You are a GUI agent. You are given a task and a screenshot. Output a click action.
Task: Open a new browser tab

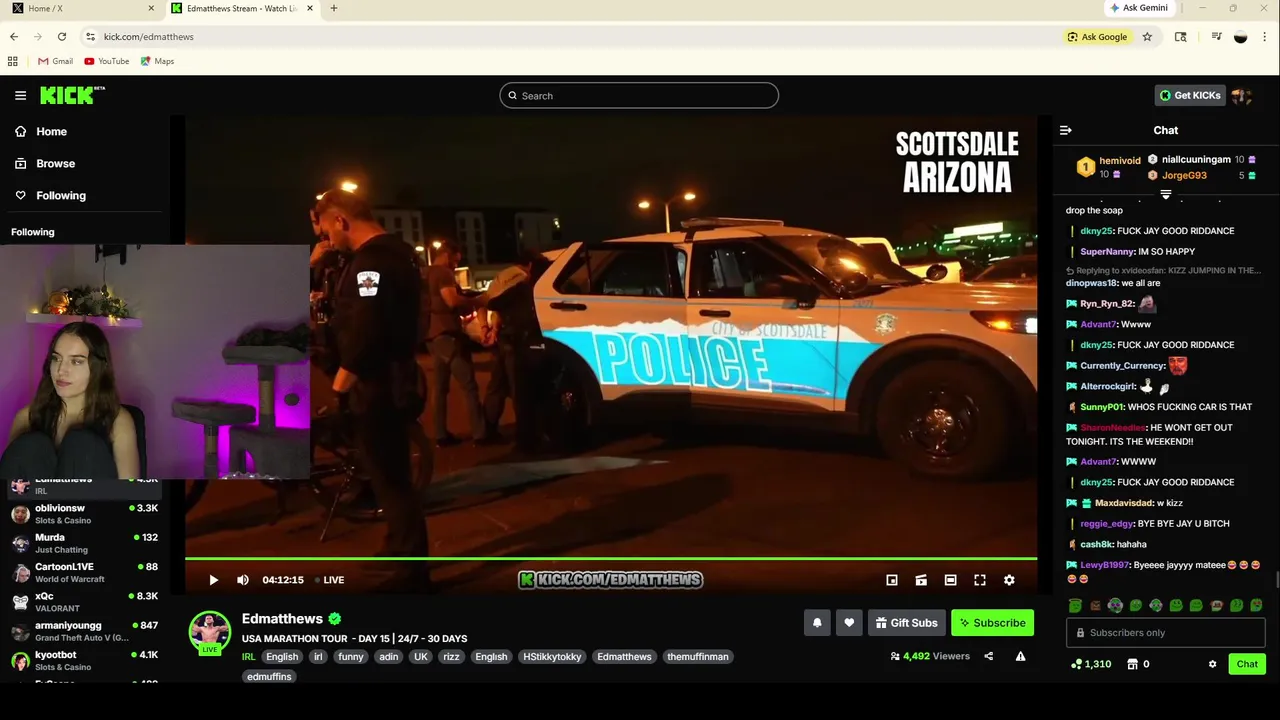click(334, 8)
